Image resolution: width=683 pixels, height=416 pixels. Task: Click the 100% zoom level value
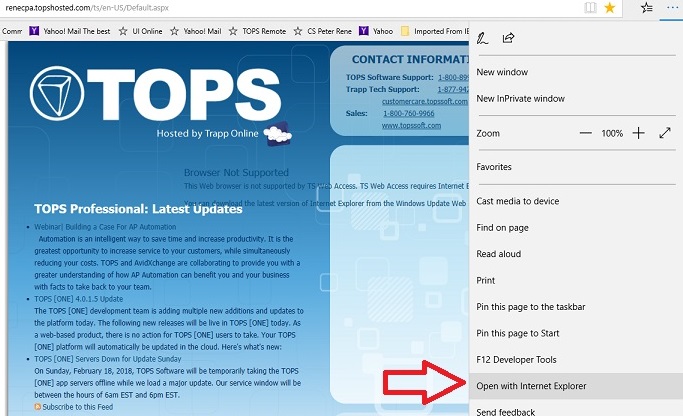point(612,133)
